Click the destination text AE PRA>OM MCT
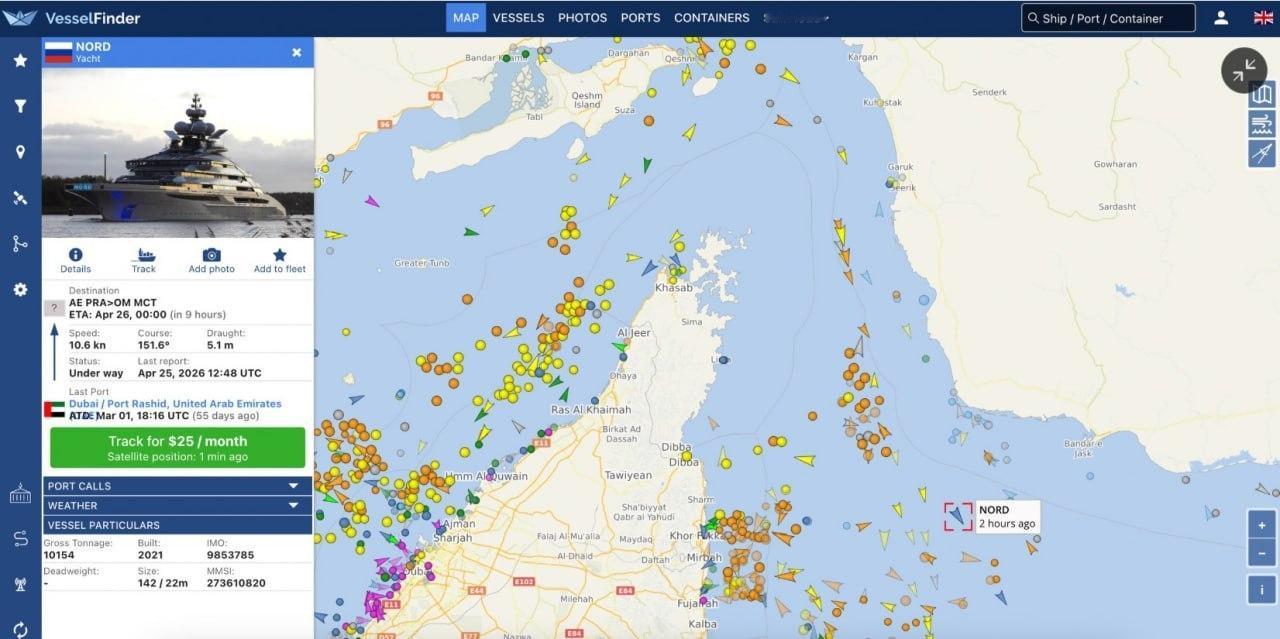Screen dimensions: 1280x639 (113, 302)
